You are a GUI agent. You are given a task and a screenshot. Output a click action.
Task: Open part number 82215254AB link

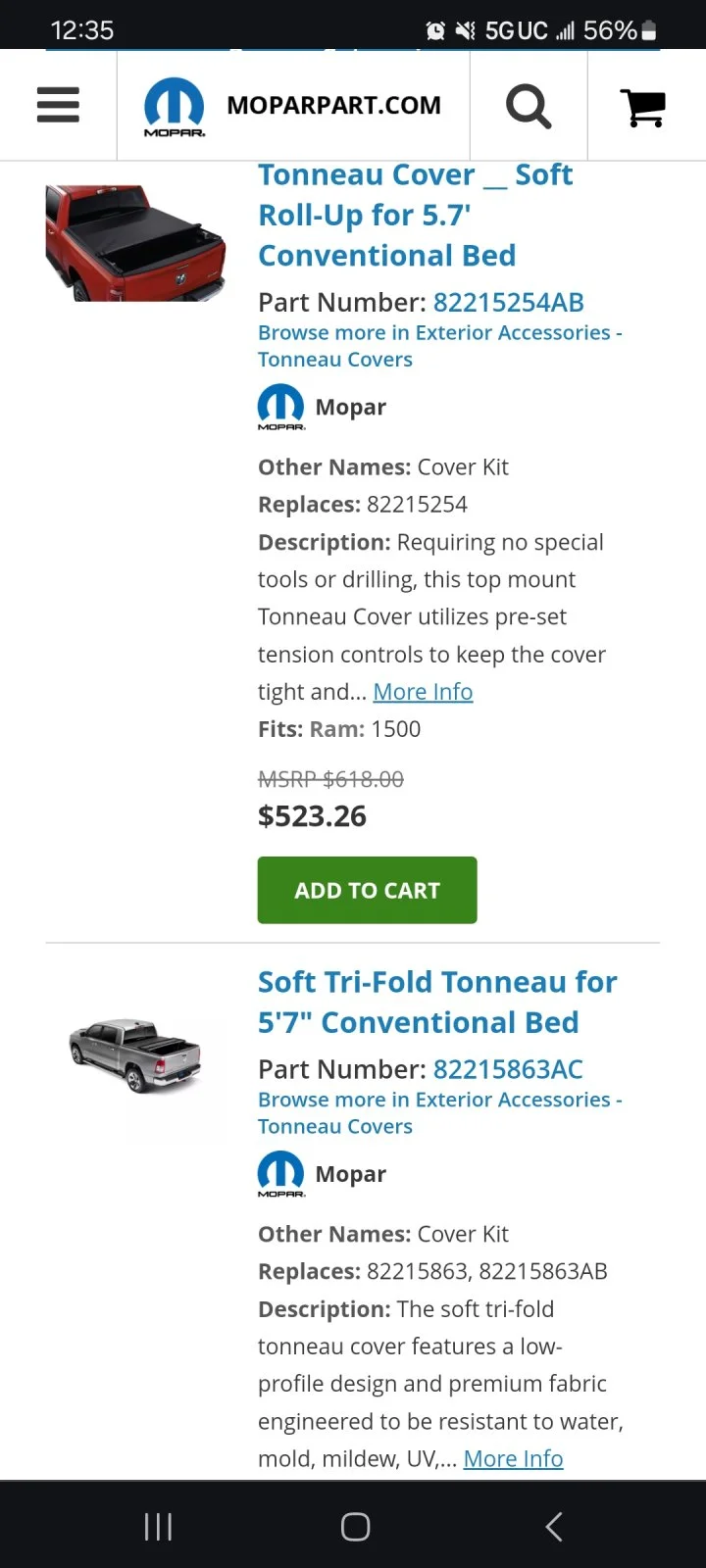pyautogui.click(x=508, y=303)
